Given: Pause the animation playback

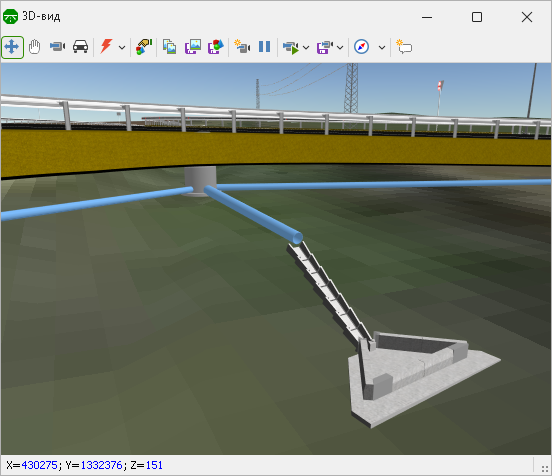Looking at the screenshot, I should (x=264, y=46).
